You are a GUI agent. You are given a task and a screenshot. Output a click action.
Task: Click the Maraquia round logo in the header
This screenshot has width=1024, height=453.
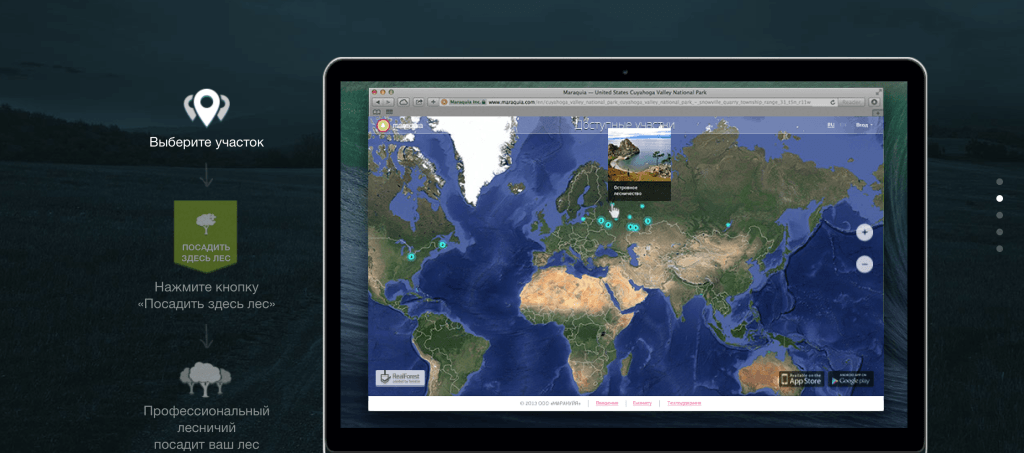click(382, 125)
